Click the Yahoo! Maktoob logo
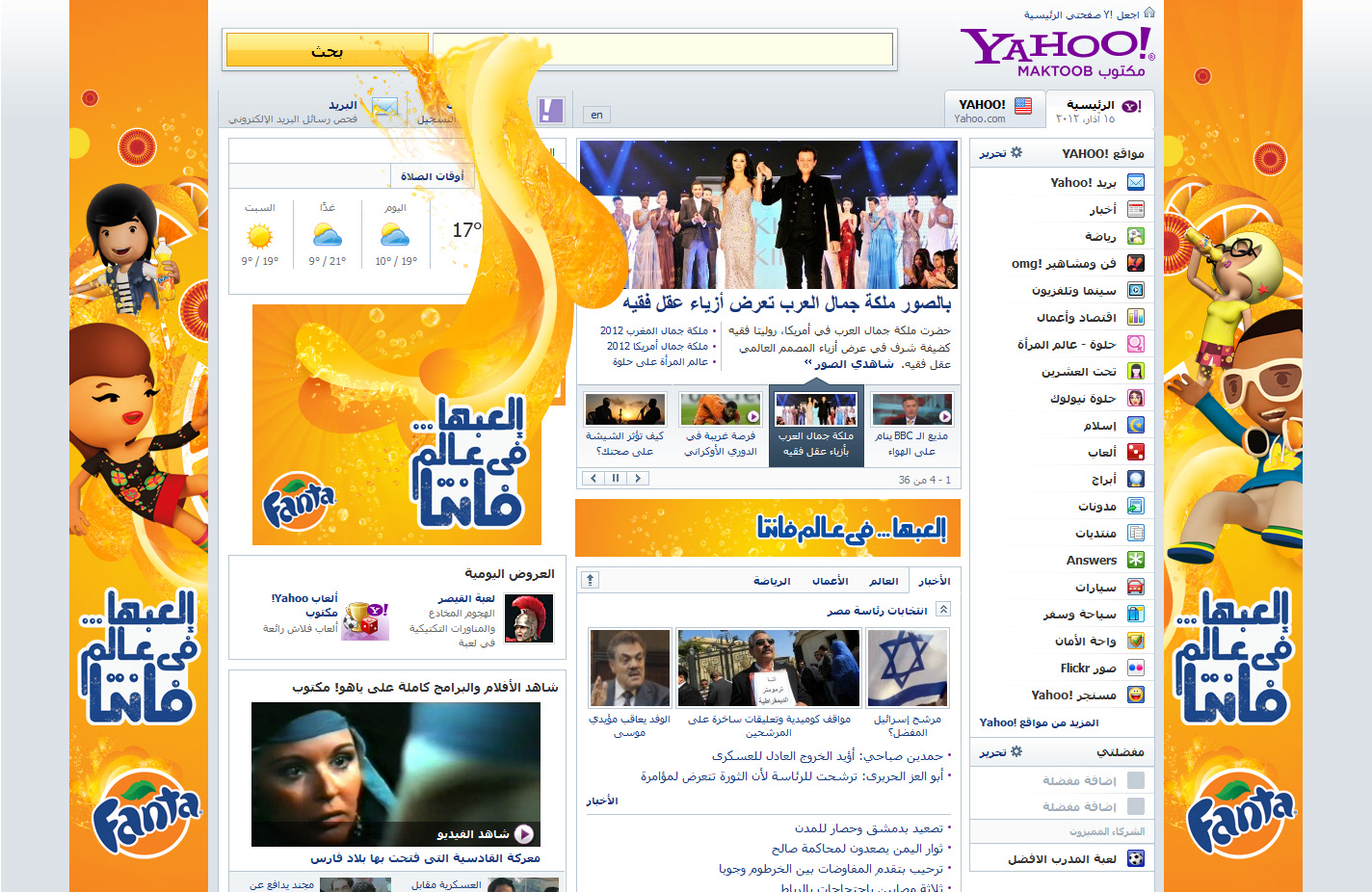The width and height of the screenshot is (1372, 892). click(1056, 51)
